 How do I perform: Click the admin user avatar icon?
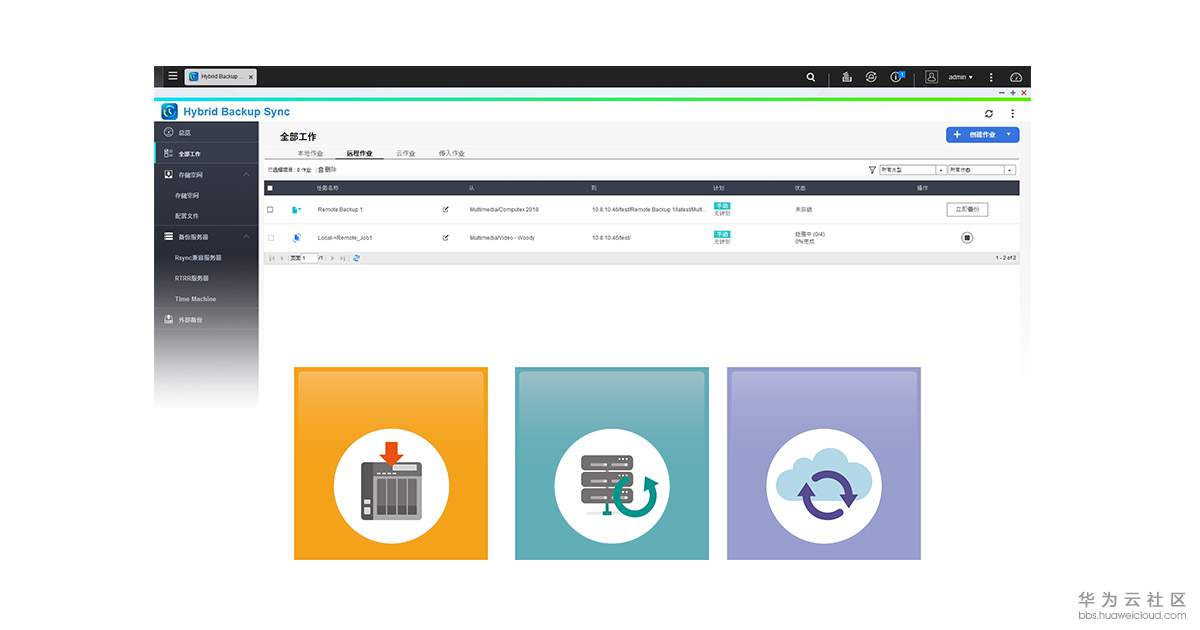[932, 77]
